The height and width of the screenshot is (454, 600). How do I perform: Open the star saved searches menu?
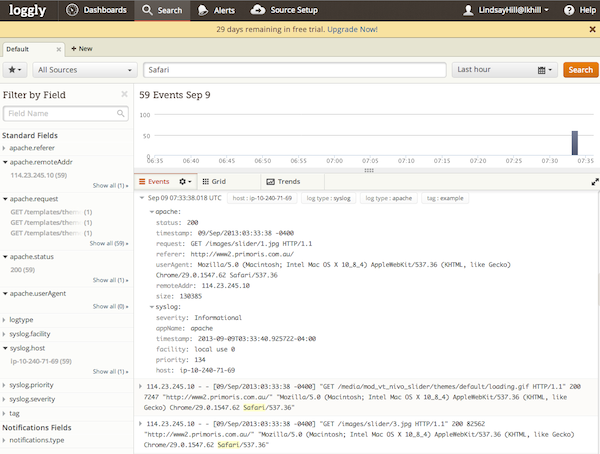[x=15, y=70]
